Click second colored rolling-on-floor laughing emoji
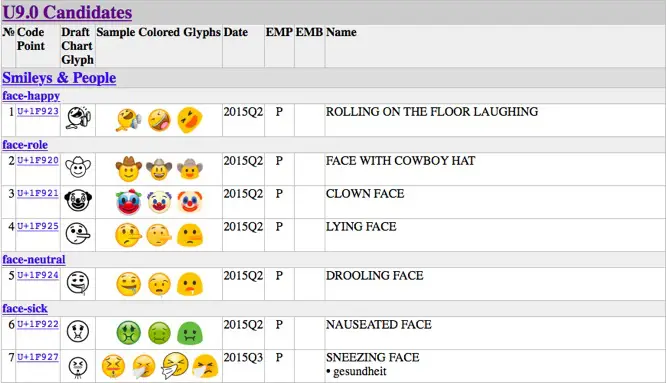 pyautogui.click(x=159, y=120)
